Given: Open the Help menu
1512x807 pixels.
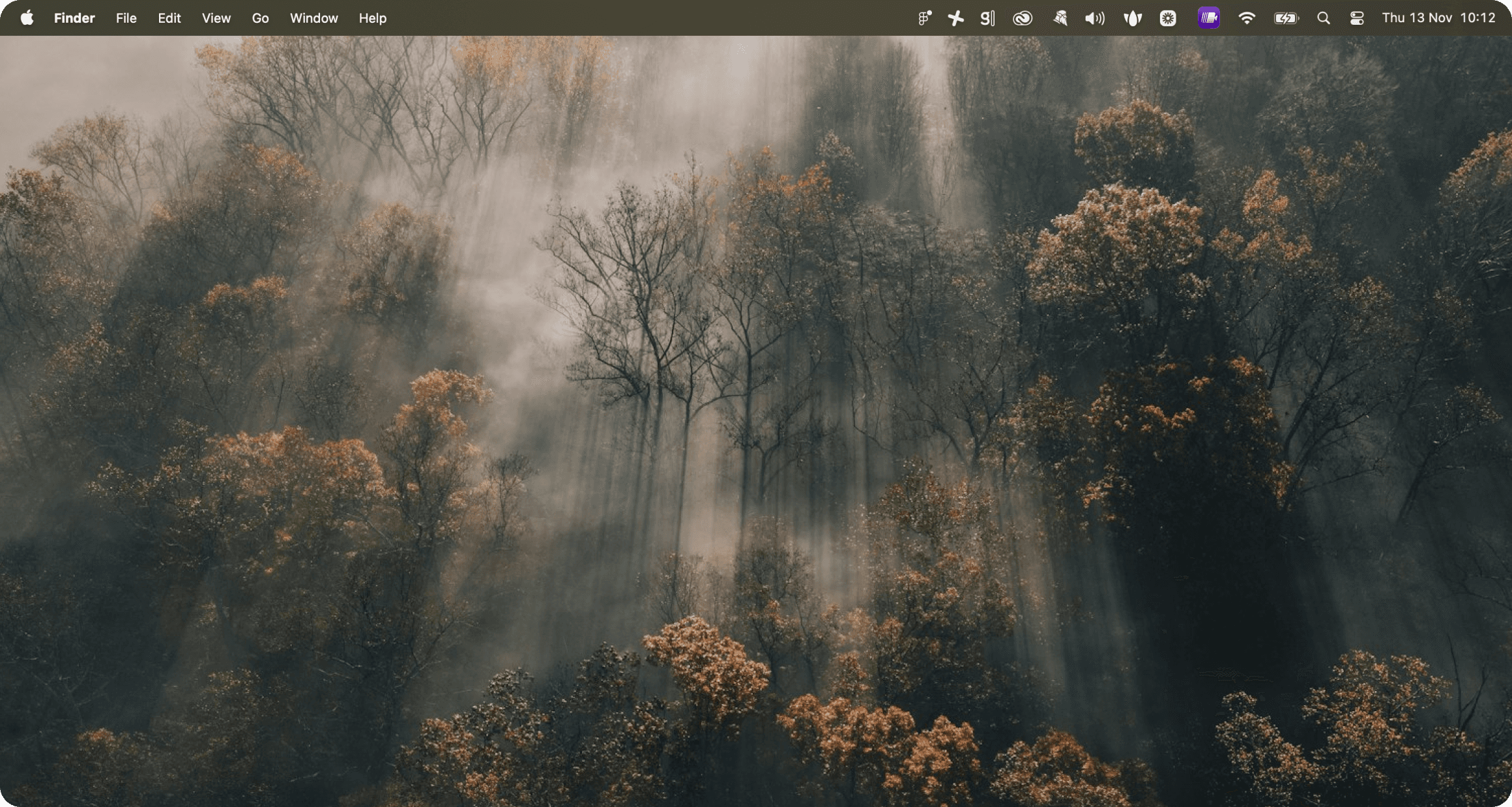Looking at the screenshot, I should [x=372, y=18].
